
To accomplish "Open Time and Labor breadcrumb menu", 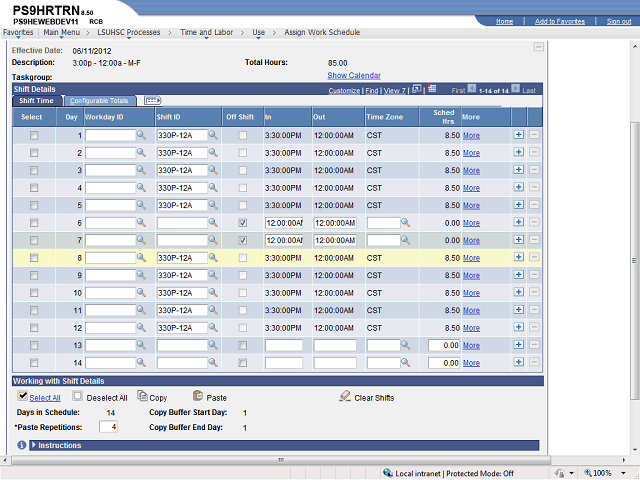I will point(207,33).
